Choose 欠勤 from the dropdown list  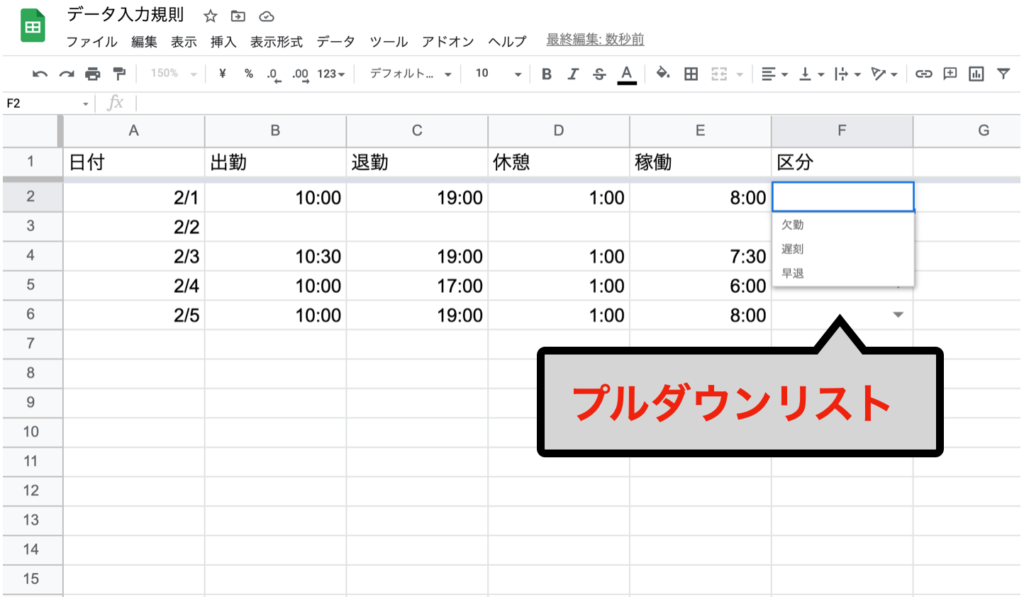click(x=842, y=225)
